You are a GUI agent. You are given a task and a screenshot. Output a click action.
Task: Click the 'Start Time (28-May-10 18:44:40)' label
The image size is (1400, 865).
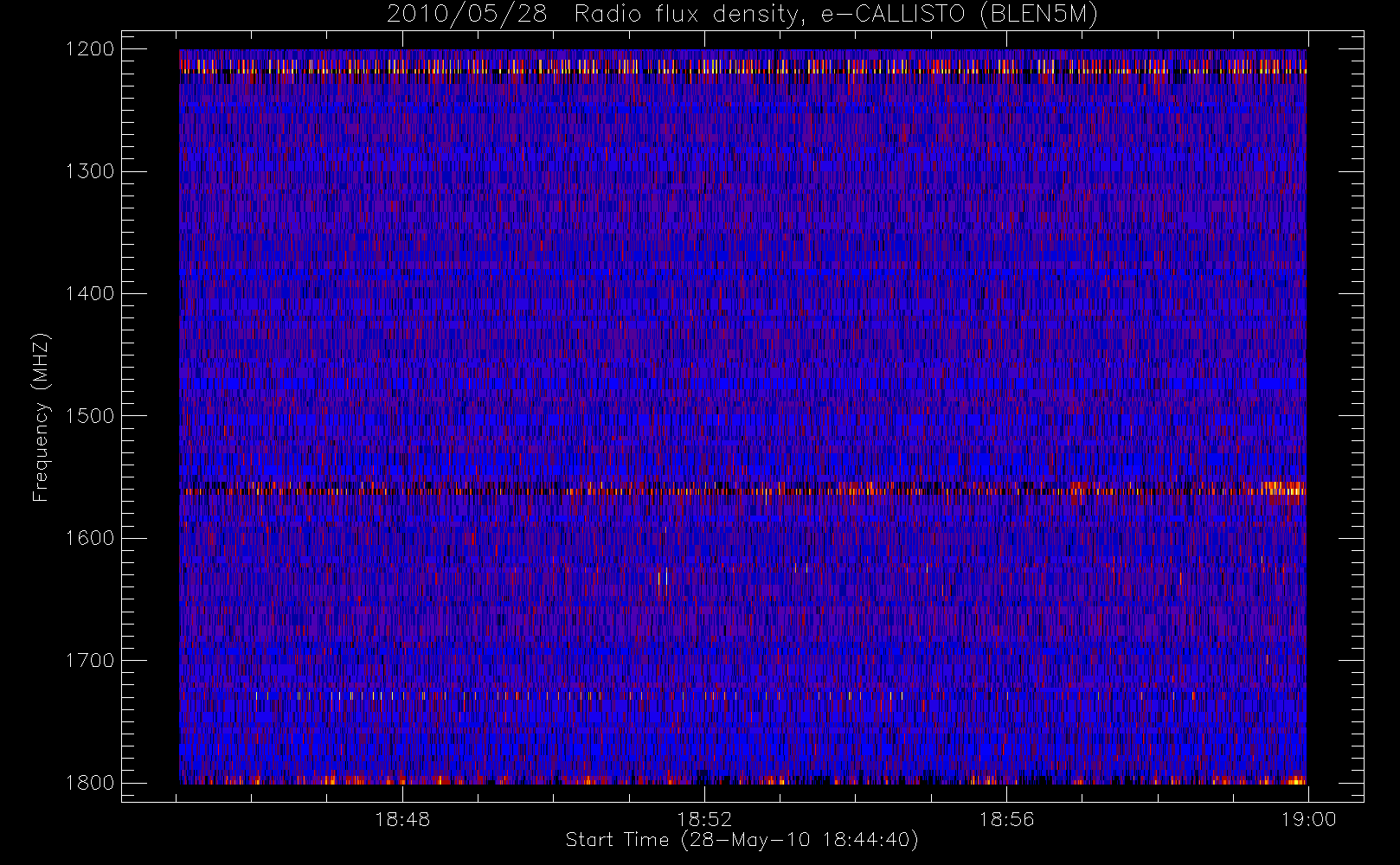click(x=742, y=840)
